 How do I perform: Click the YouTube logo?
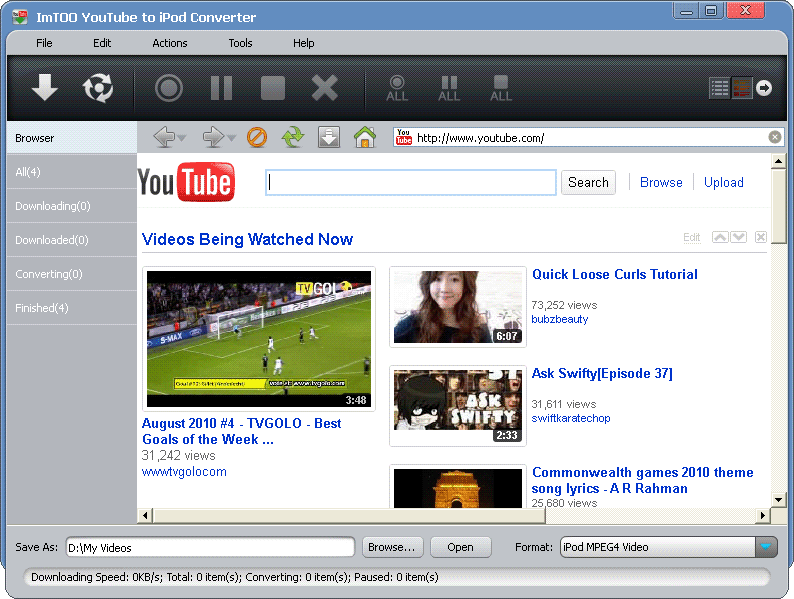tap(186, 182)
